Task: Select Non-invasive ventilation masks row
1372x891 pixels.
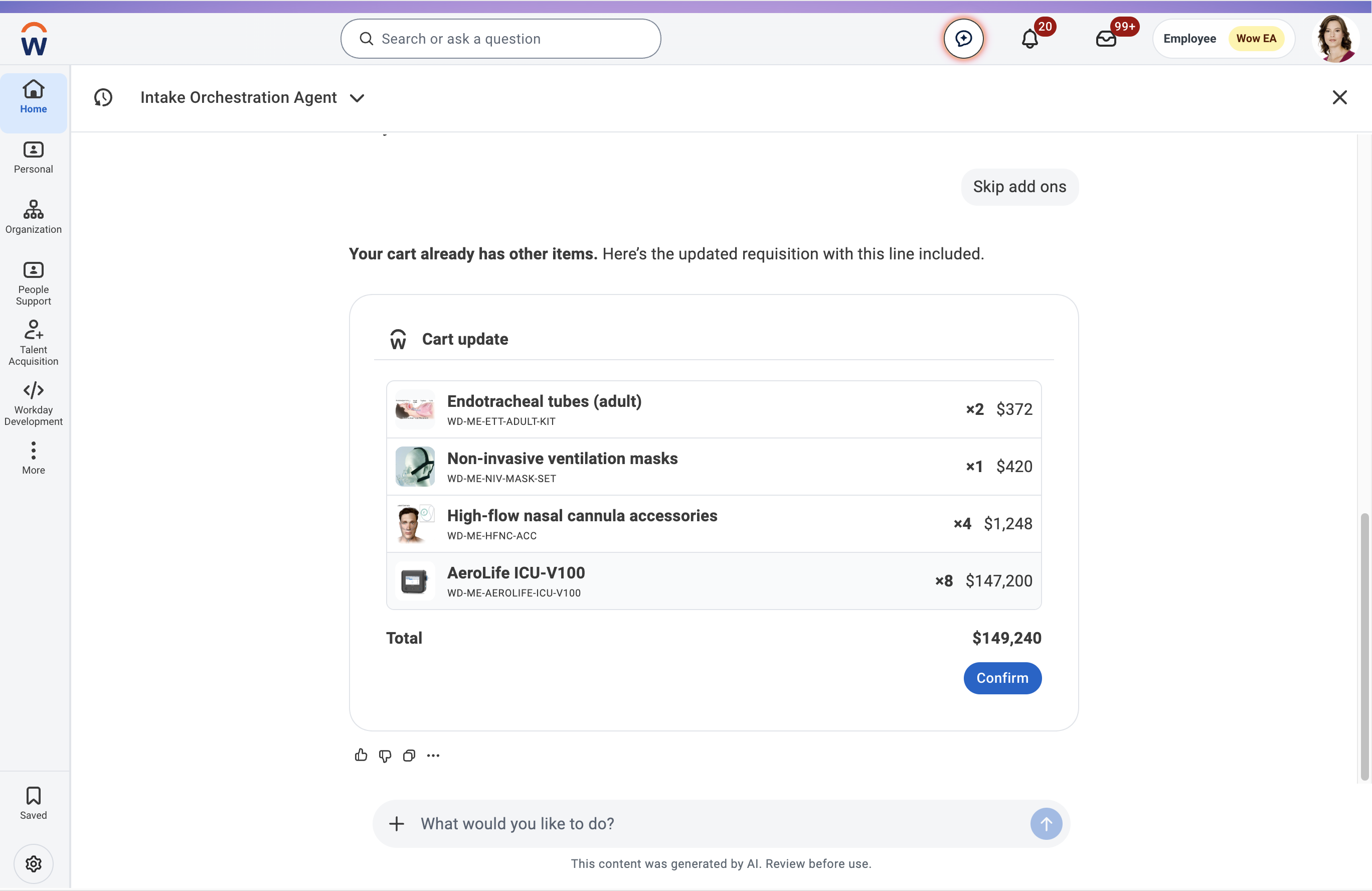Action: (714, 466)
